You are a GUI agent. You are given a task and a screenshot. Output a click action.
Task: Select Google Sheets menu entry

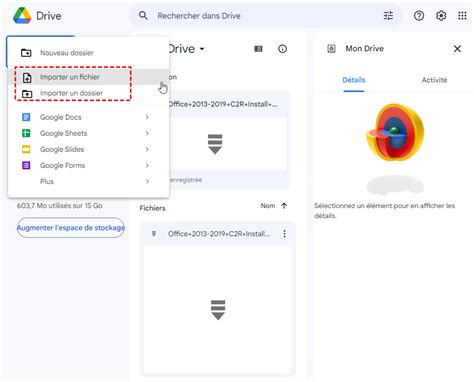tap(89, 133)
